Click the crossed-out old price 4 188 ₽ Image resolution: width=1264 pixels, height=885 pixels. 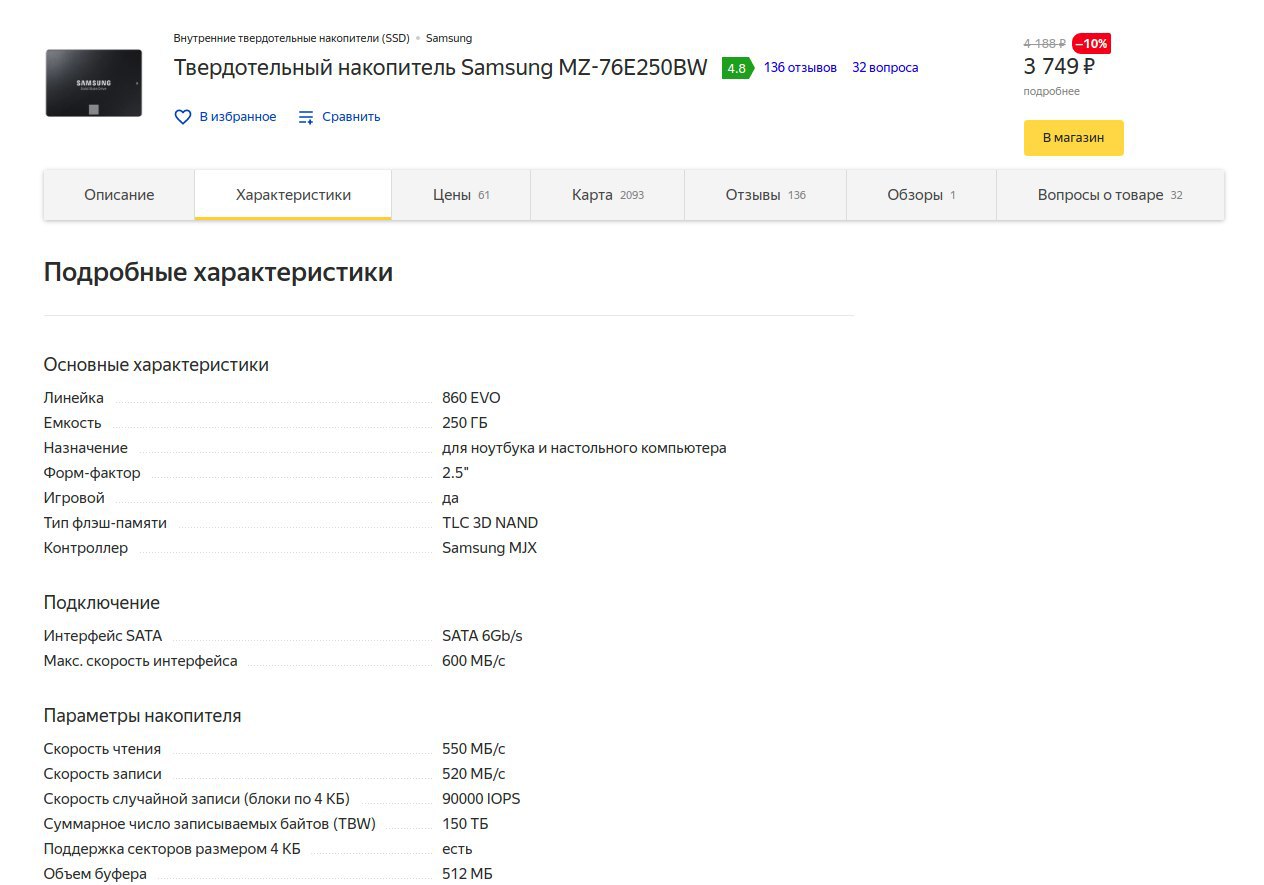1044,44
